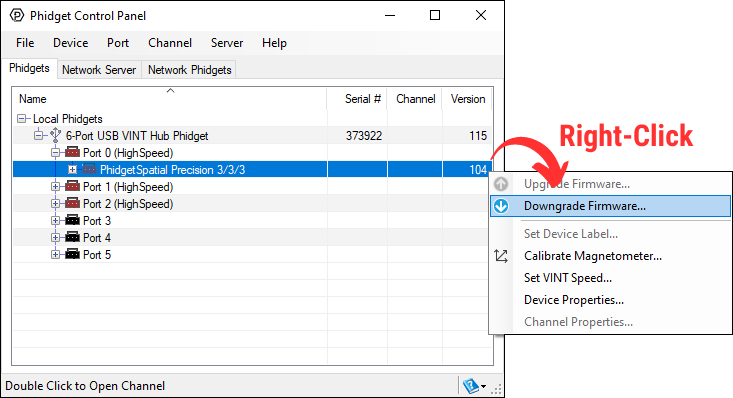Select the PhidgetSpatial Precision 3/3/3 row text

172,170
